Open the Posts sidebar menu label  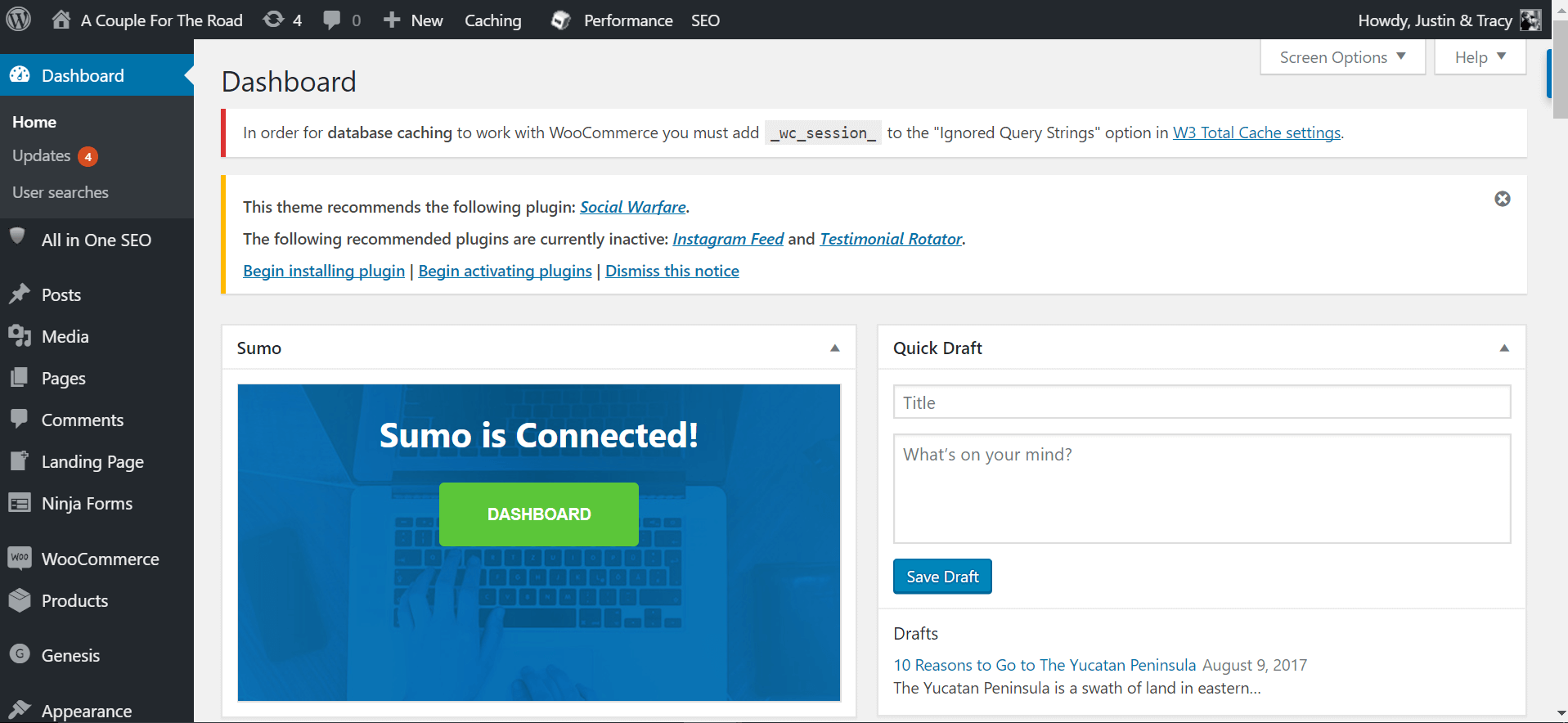(x=61, y=294)
